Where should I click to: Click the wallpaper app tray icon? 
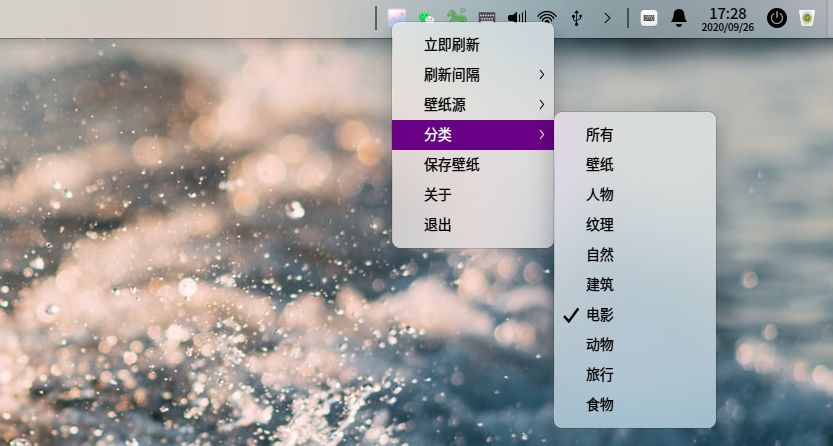[x=398, y=18]
